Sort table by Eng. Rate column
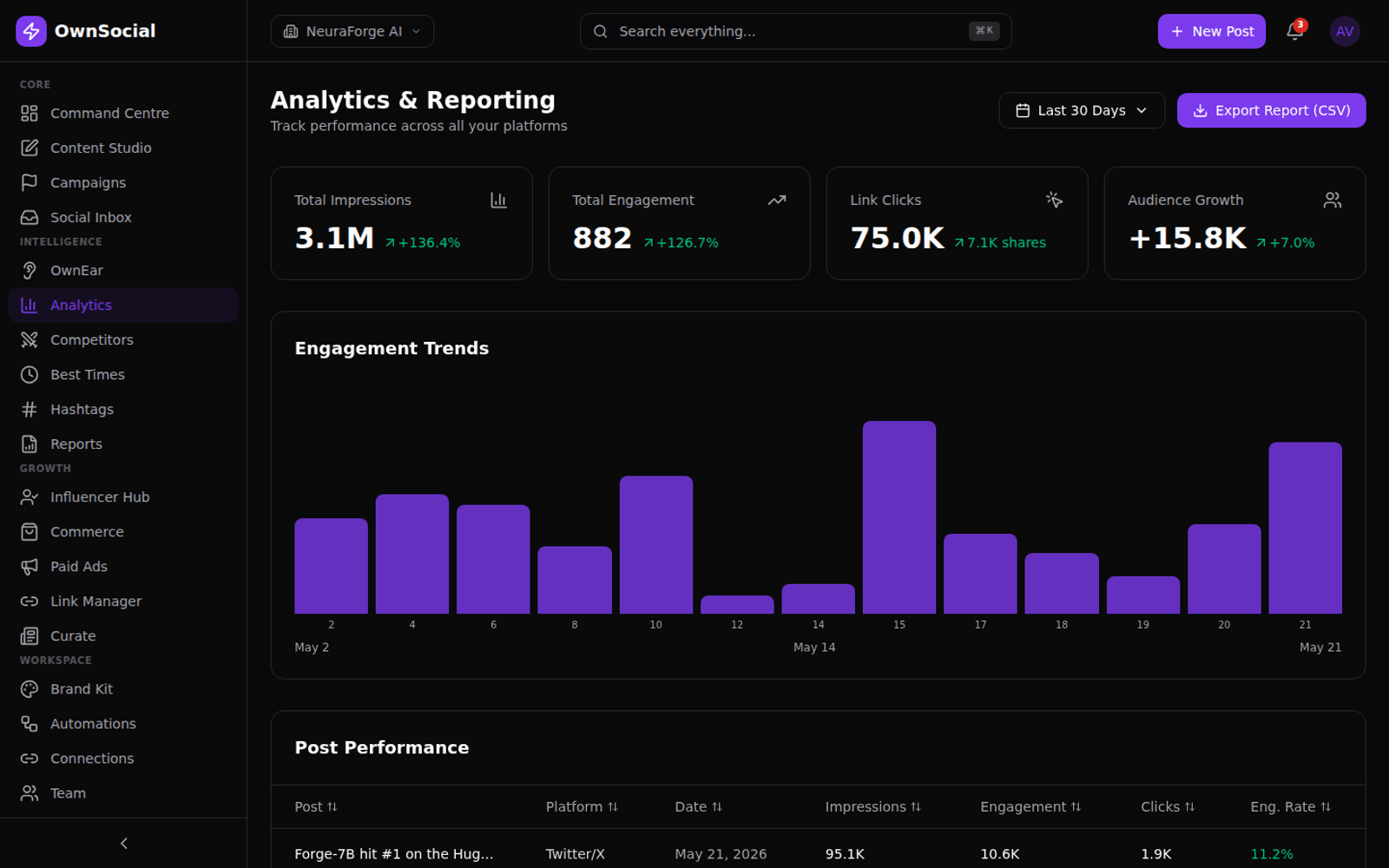1389x868 pixels. point(1291,807)
